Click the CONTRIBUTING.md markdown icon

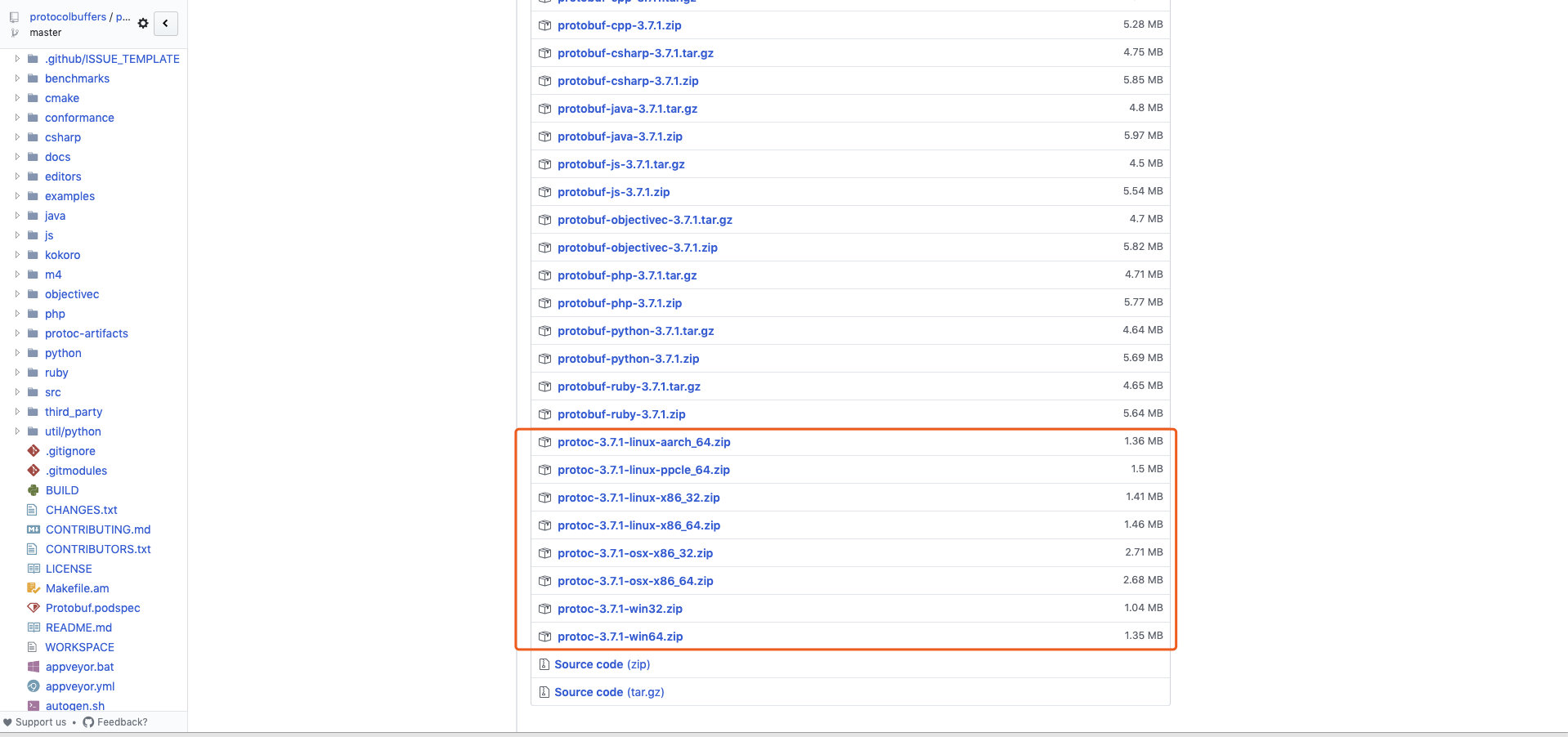[34, 529]
